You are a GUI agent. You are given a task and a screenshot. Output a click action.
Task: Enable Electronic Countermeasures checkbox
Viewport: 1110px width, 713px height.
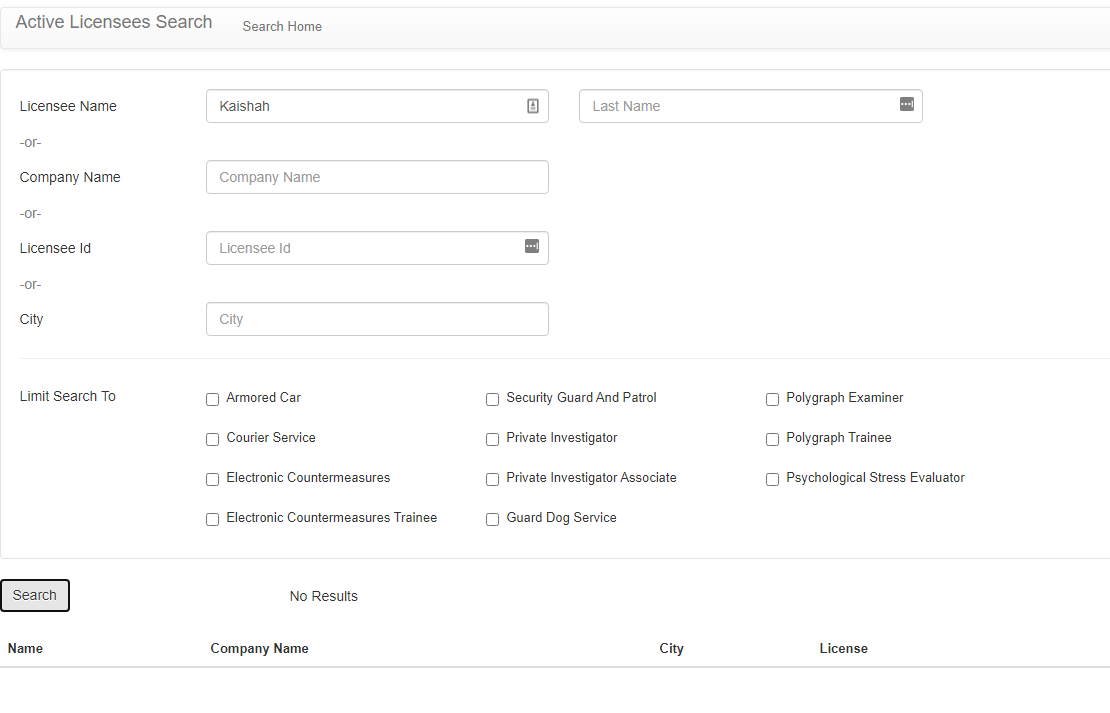212,479
